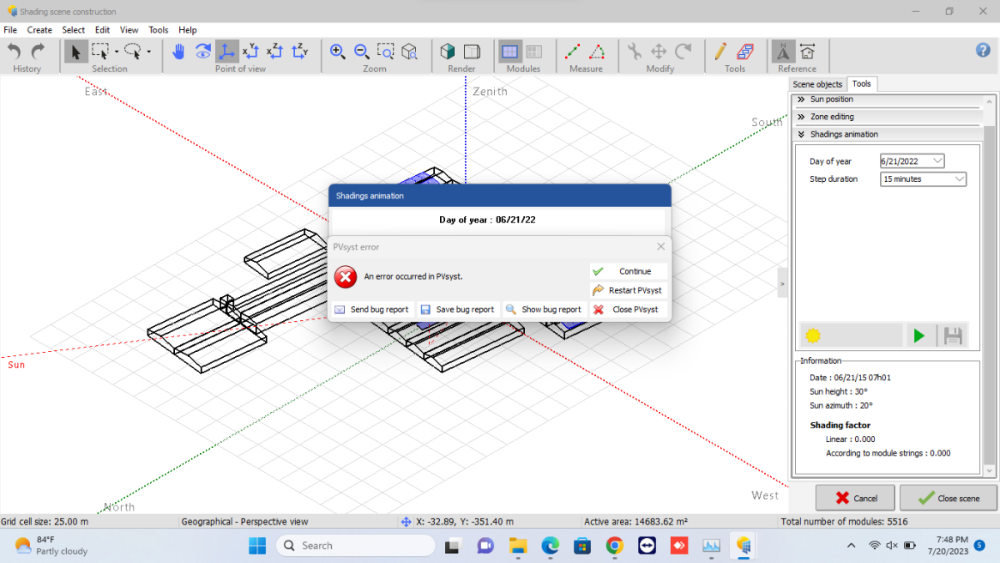Image resolution: width=1000 pixels, height=563 pixels.
Task: Click the pencil tool icon
Action: coord(721,52)
